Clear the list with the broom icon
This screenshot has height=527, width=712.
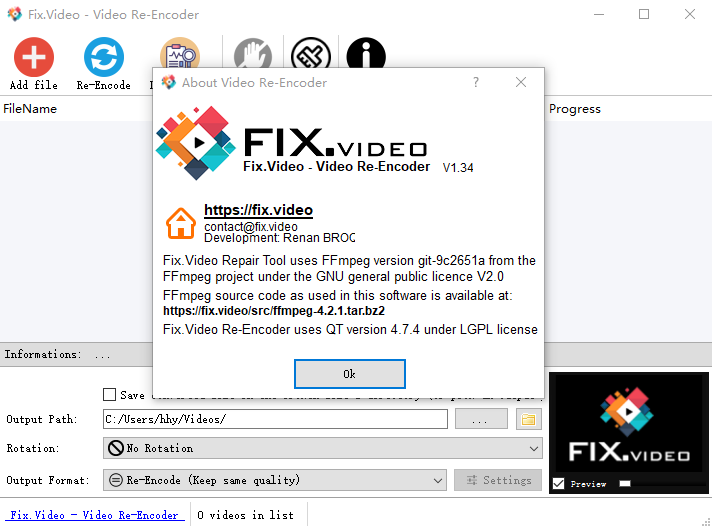click(x=311, y=53)
